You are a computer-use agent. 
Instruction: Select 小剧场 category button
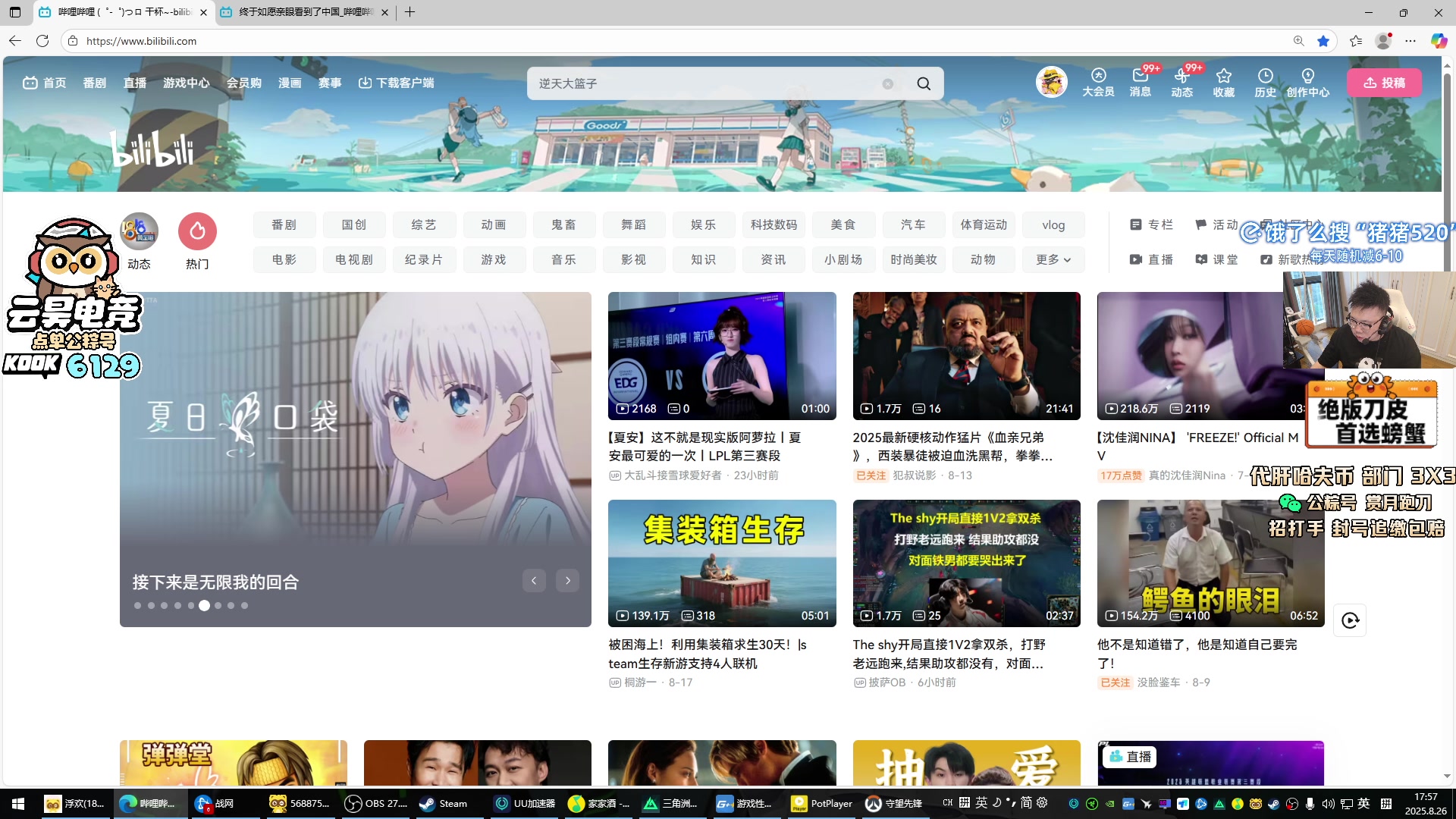[843, 259]
